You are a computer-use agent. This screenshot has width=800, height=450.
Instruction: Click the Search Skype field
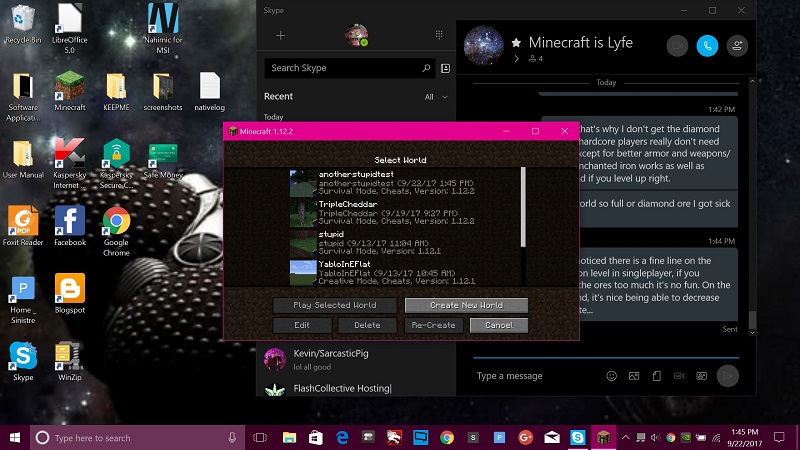click(x=349, y=68)
